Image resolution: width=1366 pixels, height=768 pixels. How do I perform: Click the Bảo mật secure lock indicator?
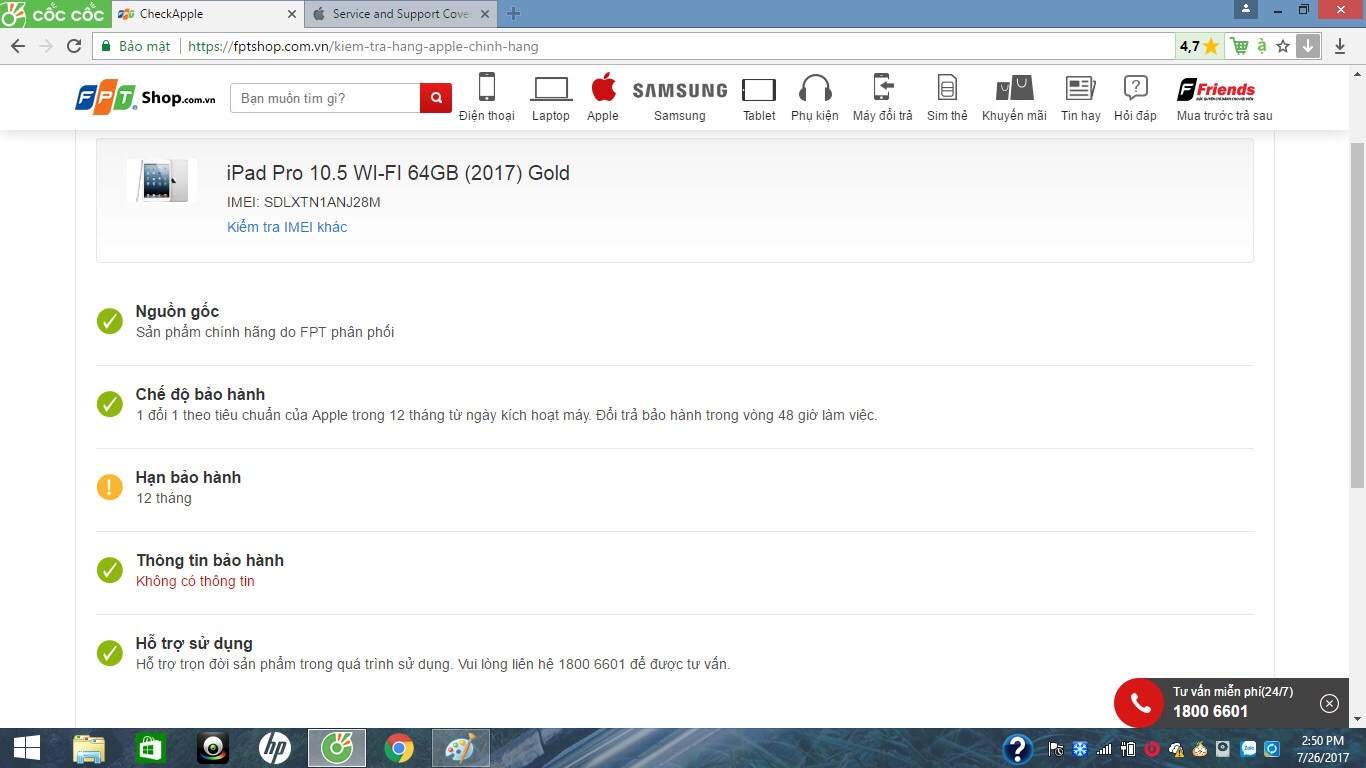tap(135, 46)
